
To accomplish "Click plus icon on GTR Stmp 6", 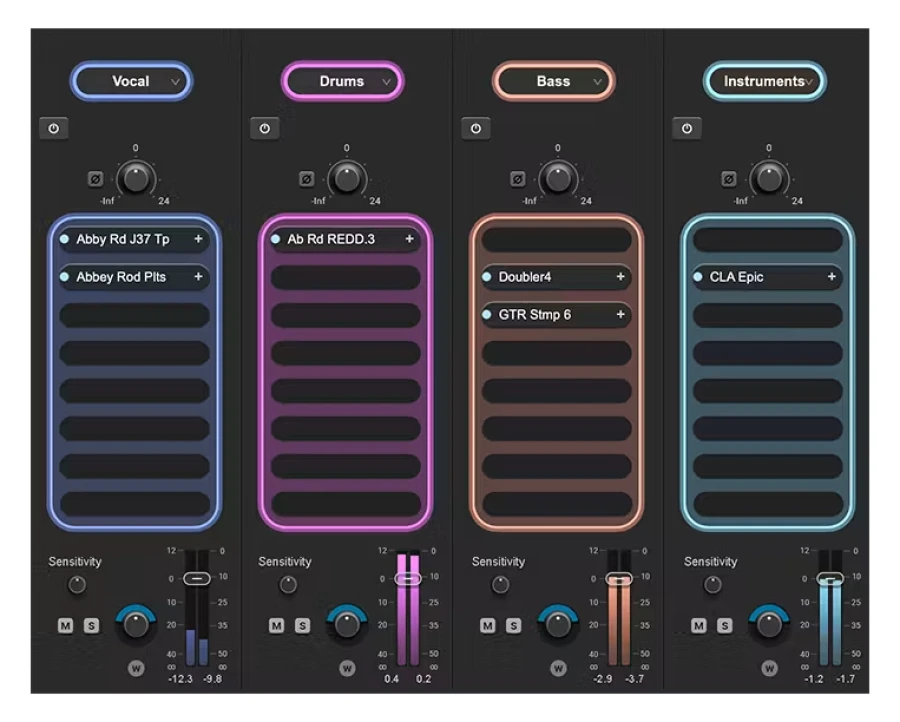I will click(620, 315).
